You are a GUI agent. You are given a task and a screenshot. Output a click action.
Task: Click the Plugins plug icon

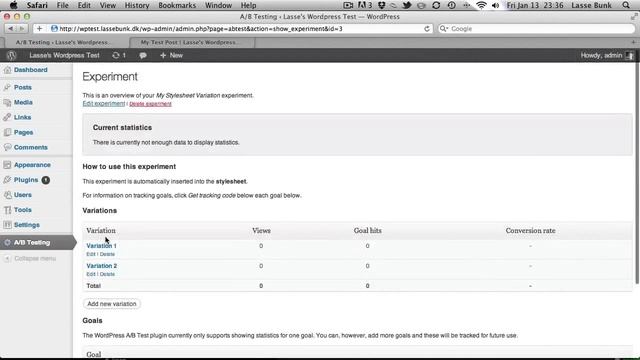tap(7, 180)
